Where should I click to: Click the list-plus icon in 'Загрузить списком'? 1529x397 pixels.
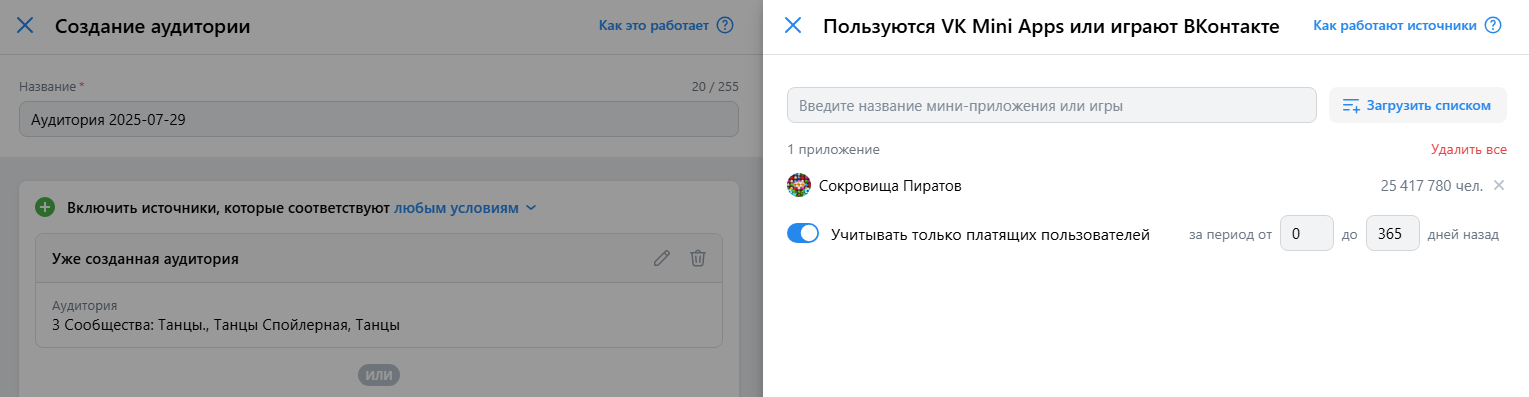click(x=1351, y=105)
